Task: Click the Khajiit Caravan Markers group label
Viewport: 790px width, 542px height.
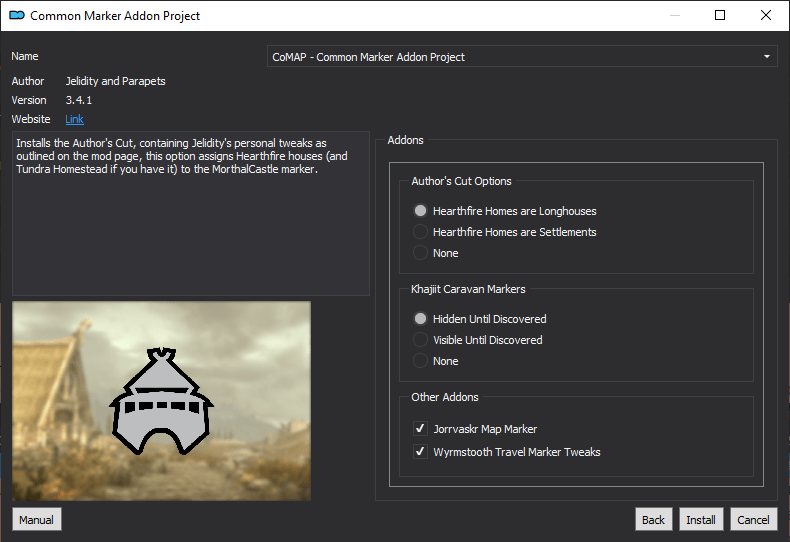Action: [x=468, y=289]
